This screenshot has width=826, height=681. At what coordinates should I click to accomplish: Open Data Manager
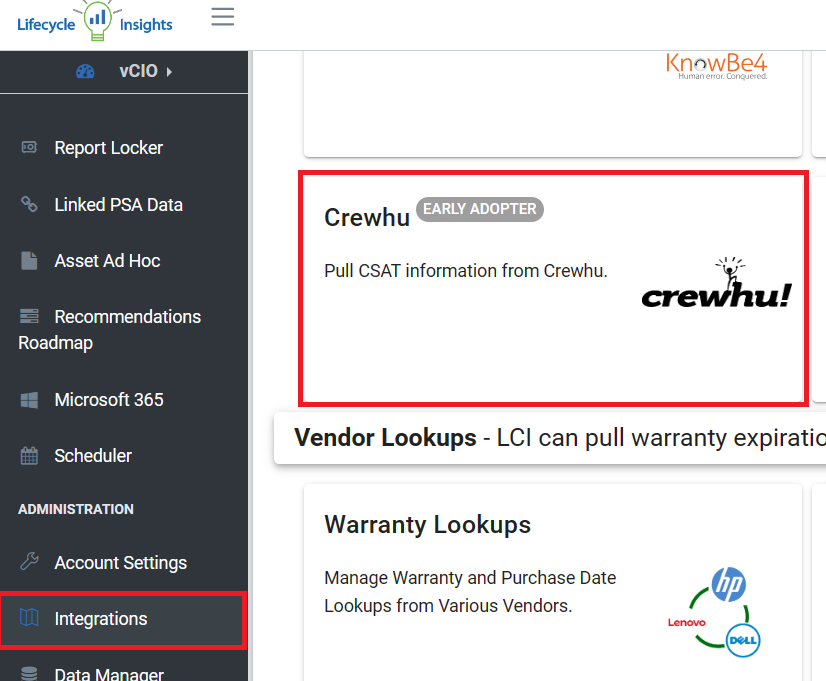[109, 674]
